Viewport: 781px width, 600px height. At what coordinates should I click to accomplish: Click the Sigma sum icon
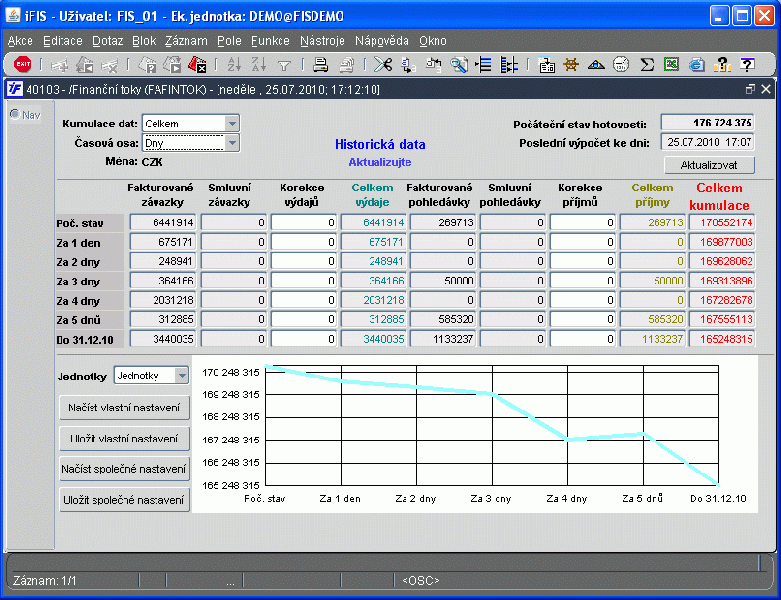[x=647, y=65]
